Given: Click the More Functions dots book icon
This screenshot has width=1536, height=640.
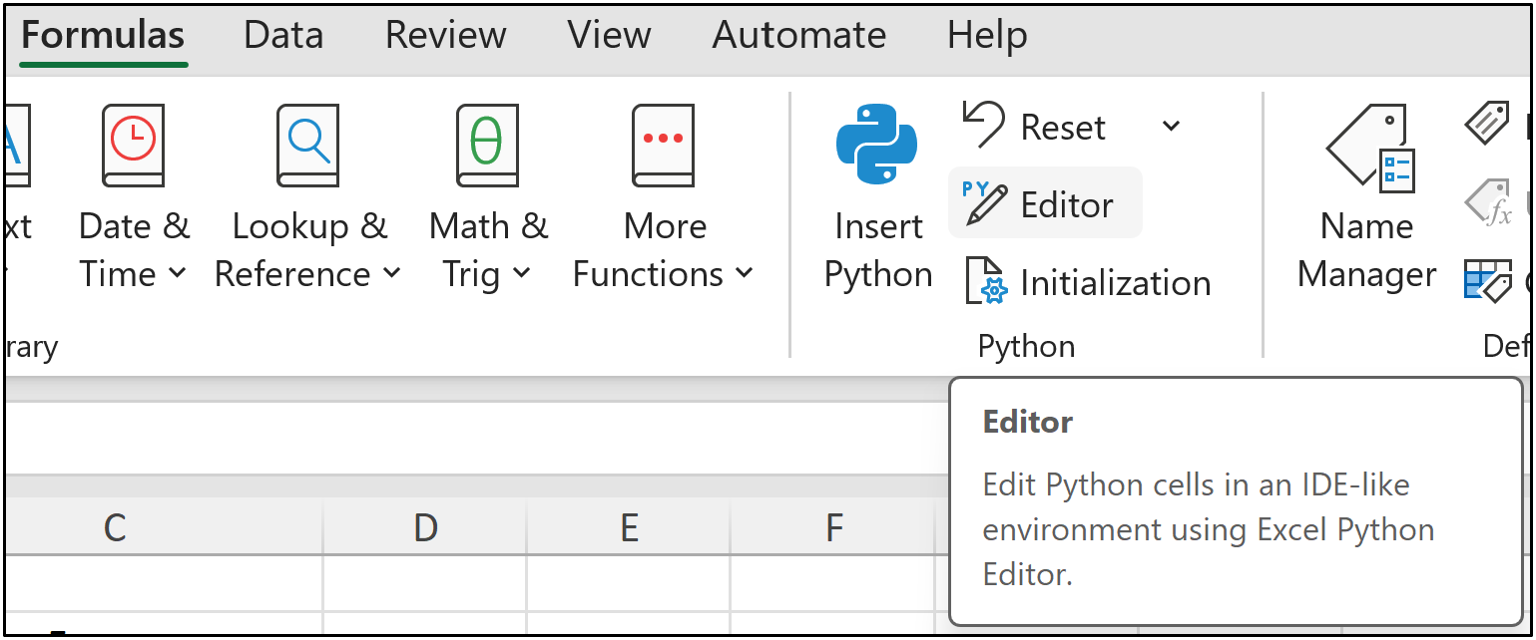Looking at the screenshot, I should (662, 146).
